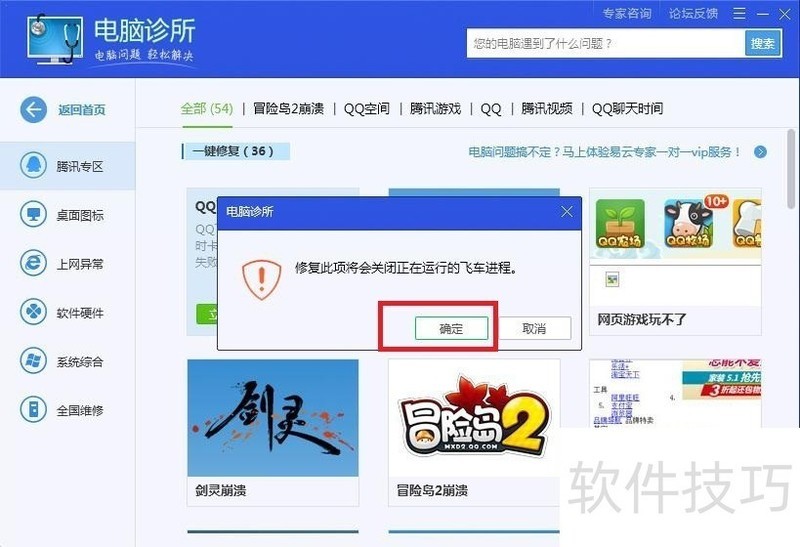
Task: Click the broken image icon in 网页游戏 card
Action: click(612, 279)
